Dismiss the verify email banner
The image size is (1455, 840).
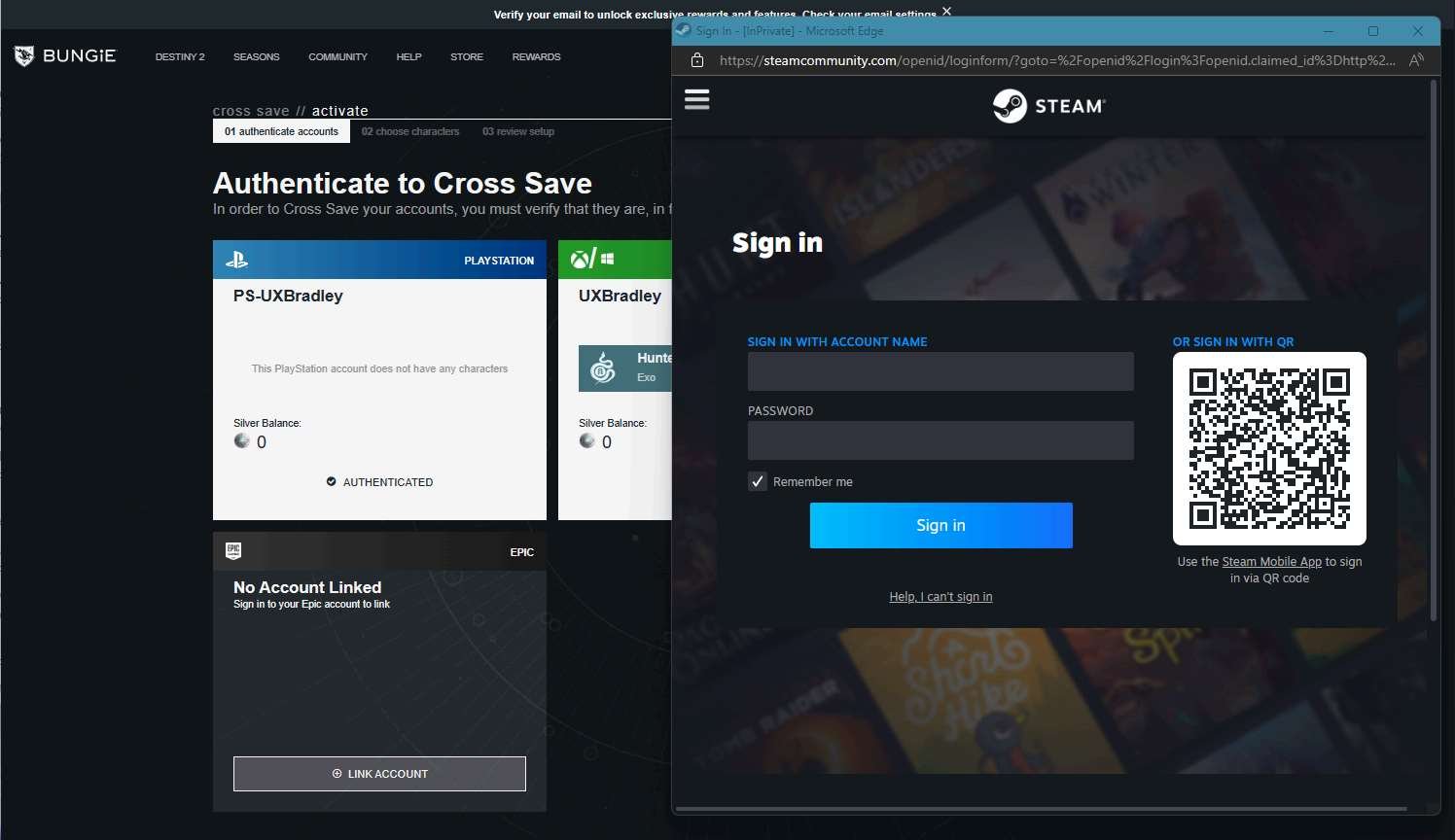(946, 12)
